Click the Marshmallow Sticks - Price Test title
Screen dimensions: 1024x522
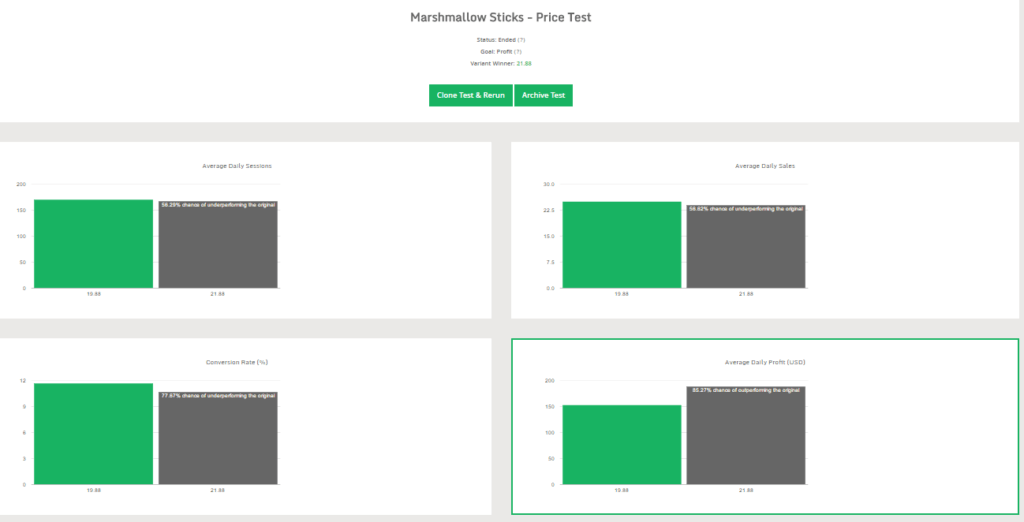508,17
